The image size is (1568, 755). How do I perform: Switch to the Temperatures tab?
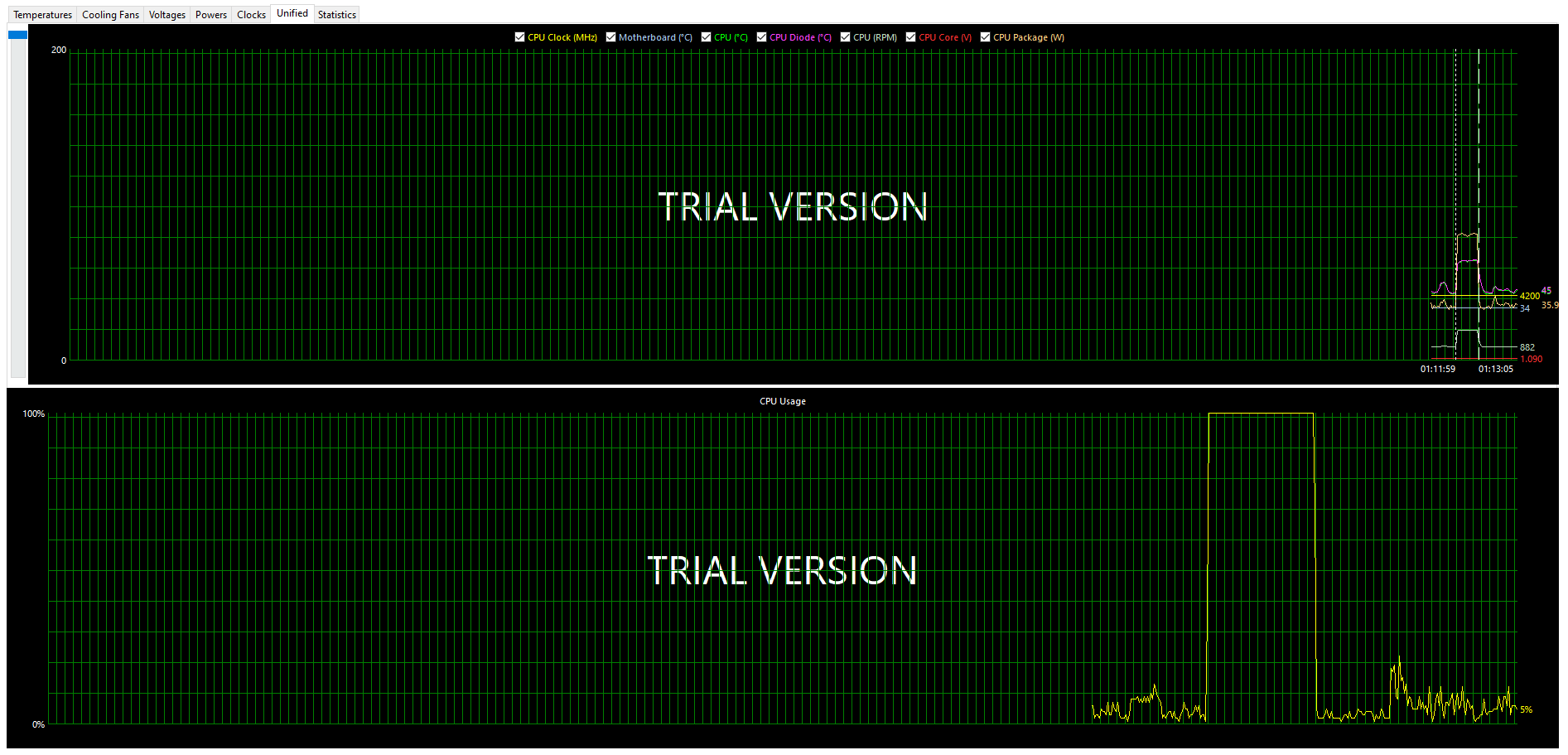43,15
